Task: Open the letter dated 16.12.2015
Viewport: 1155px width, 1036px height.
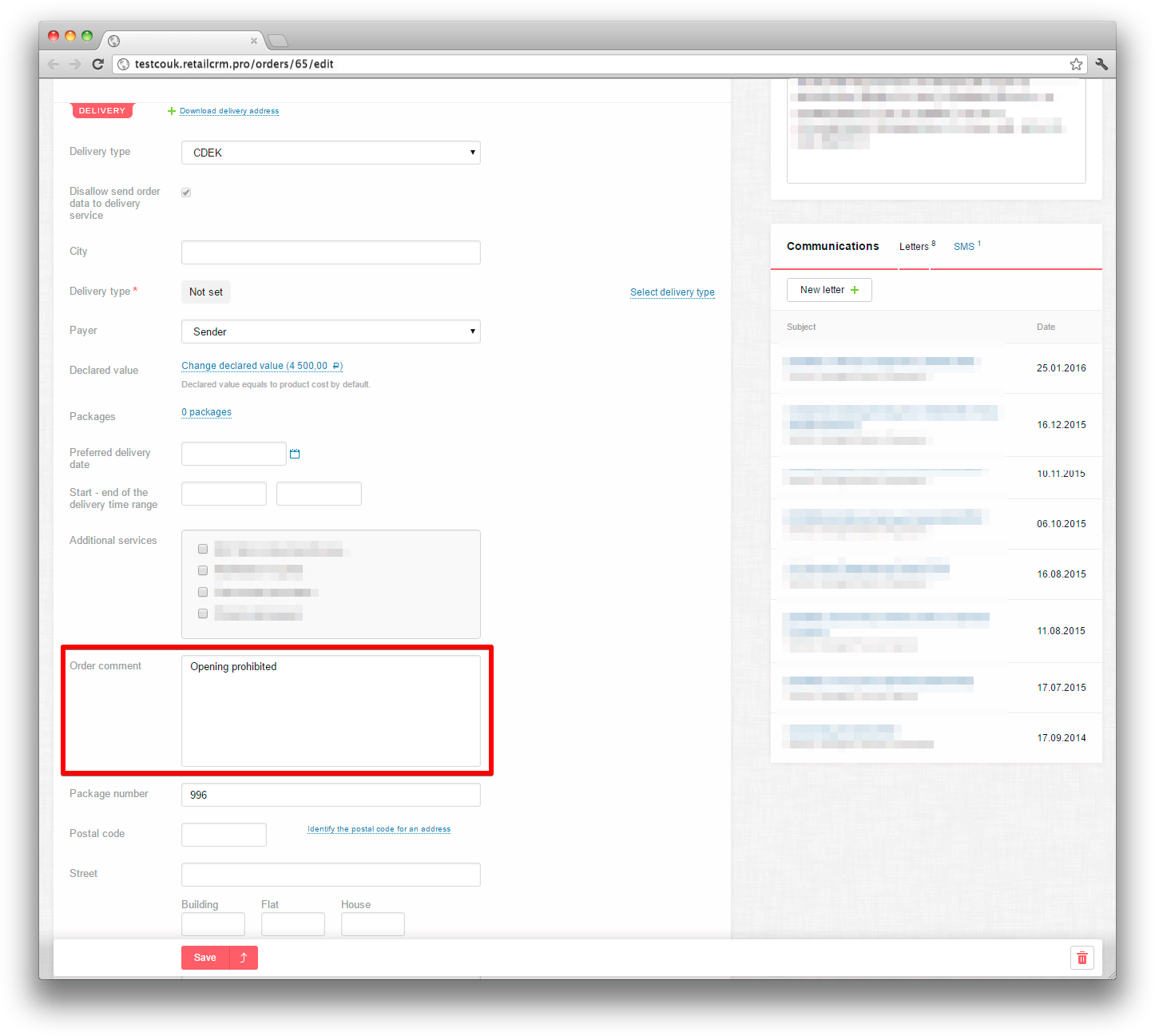Action: (936, 425)
